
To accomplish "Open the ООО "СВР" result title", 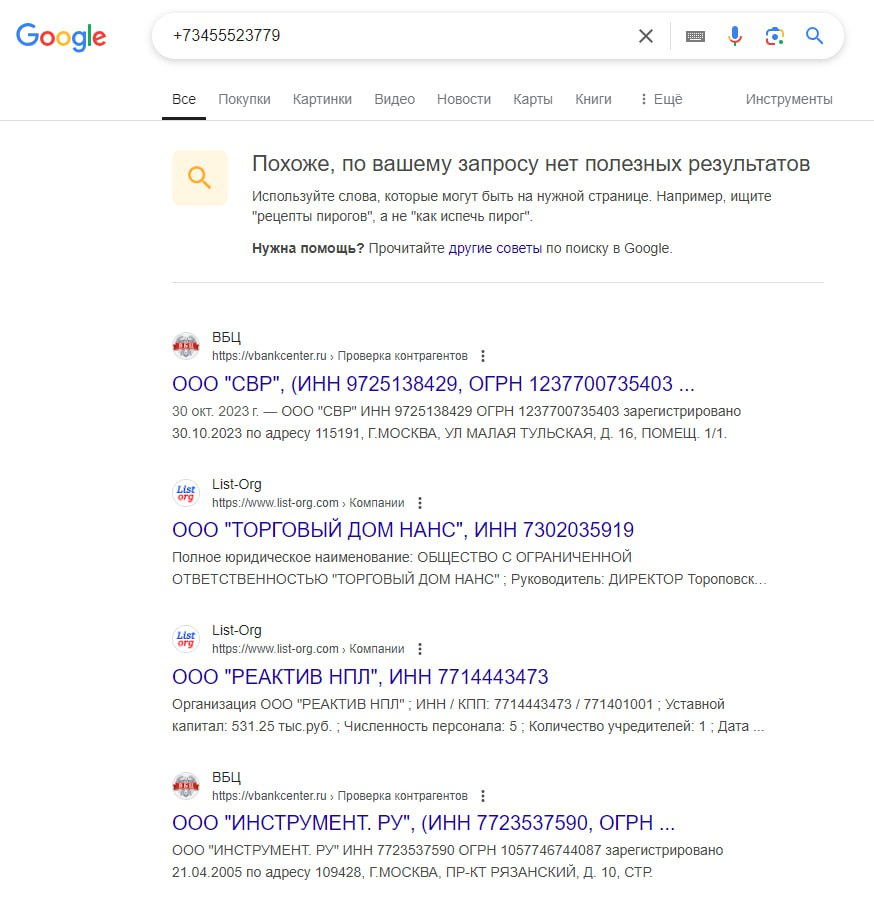I will (x=433, y=384).
